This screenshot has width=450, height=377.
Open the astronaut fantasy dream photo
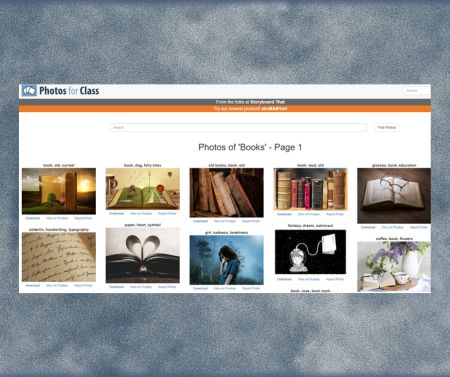pyautogui.click(x=310, y=252)
